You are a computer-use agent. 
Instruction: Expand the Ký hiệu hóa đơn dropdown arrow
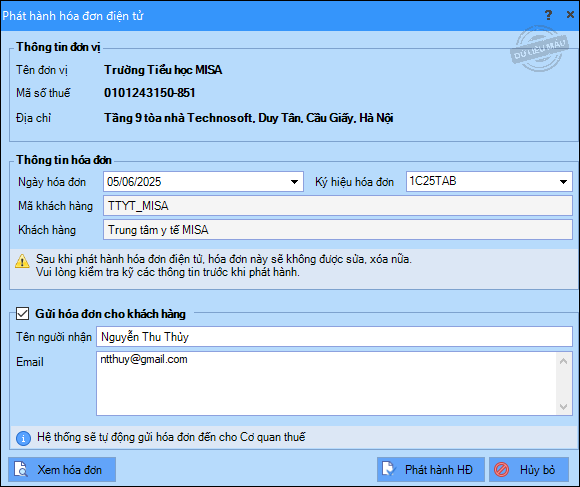(x=563, y=182)
